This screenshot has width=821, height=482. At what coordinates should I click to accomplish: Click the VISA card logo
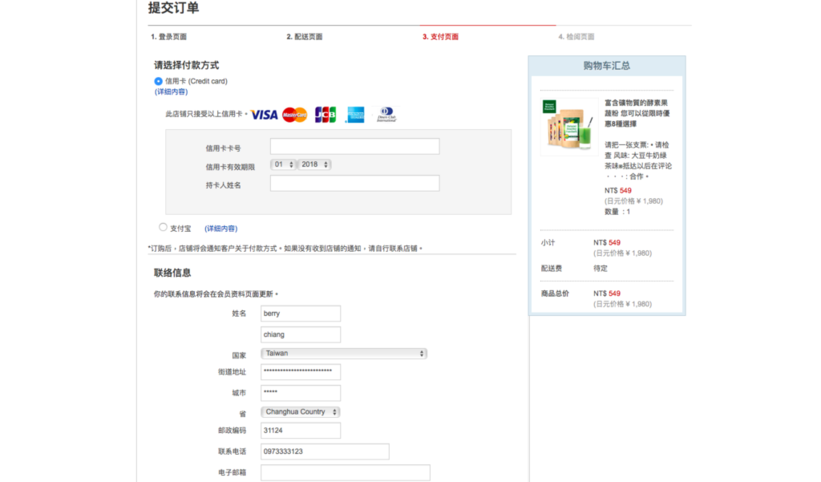pyautogui.click(x=264, y=115)
